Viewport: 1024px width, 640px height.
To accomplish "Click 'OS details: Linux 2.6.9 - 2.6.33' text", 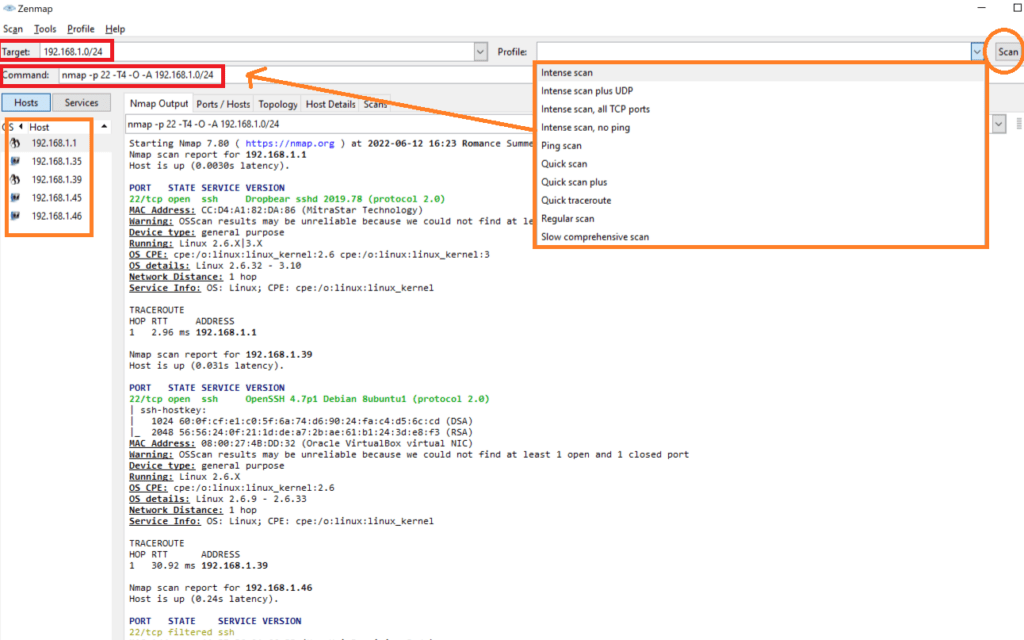I will (217, 499).
